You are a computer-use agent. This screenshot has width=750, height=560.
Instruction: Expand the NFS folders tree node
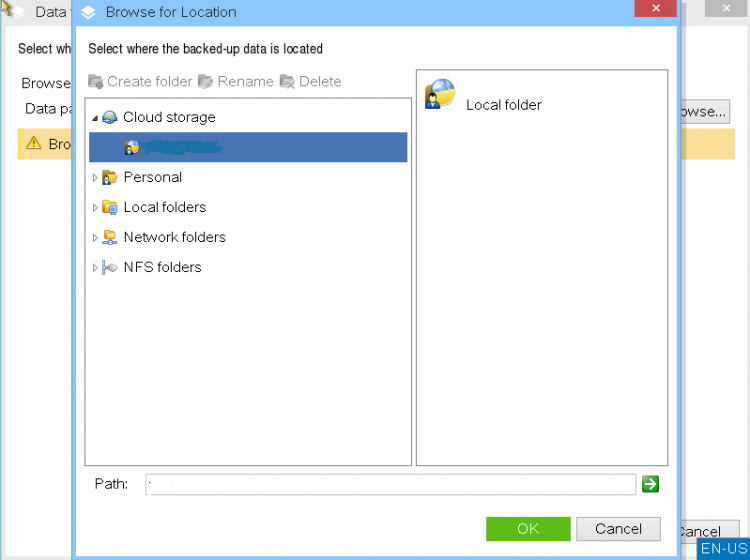[x=95, y=268]
